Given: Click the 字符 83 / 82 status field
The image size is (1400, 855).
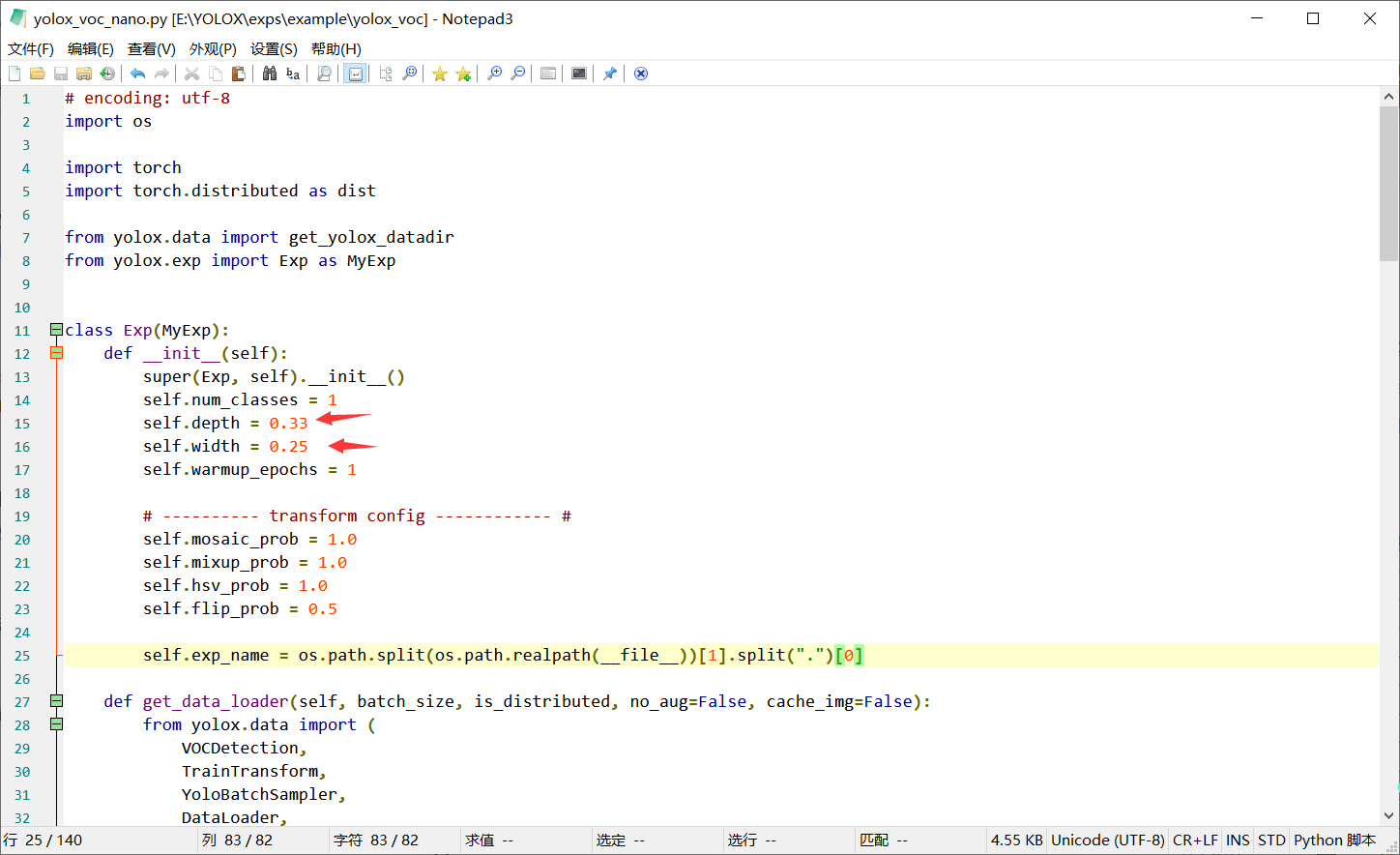Looking at the screenshot, I should click(x=394, y=840).
